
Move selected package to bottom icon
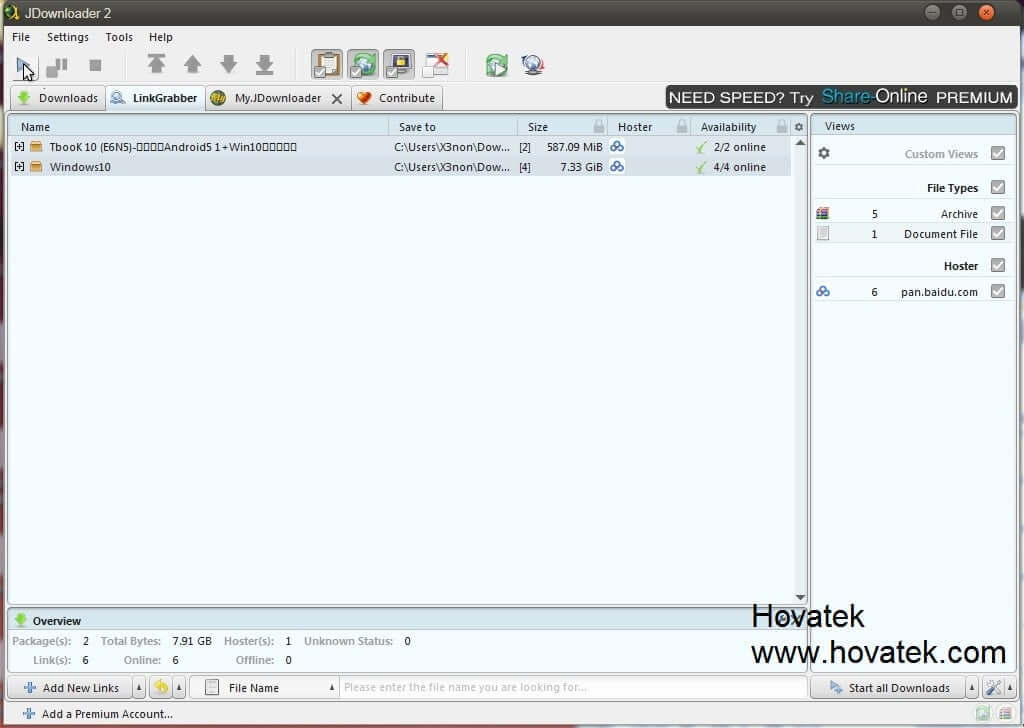coord(264,64)
